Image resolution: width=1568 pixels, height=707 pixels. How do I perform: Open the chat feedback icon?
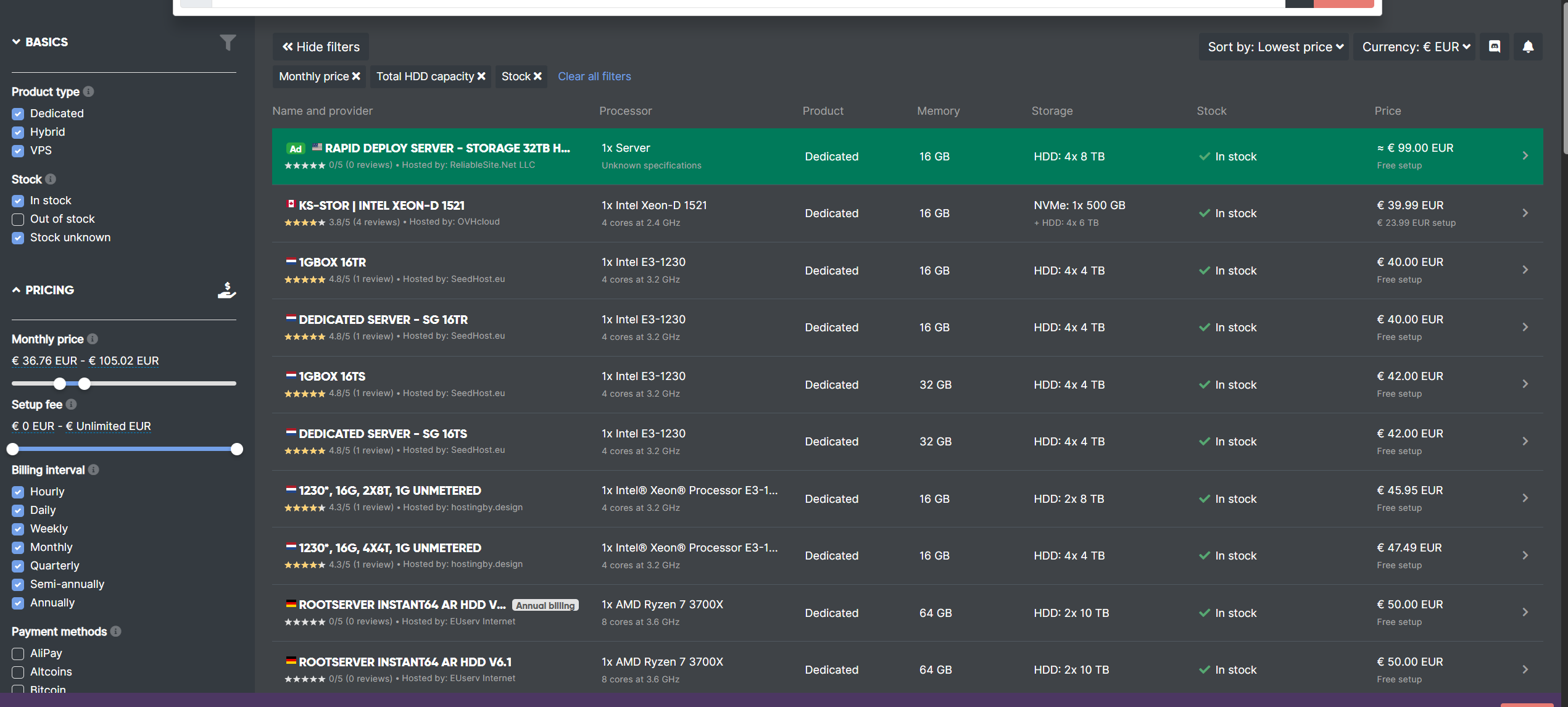point(1495,47)
